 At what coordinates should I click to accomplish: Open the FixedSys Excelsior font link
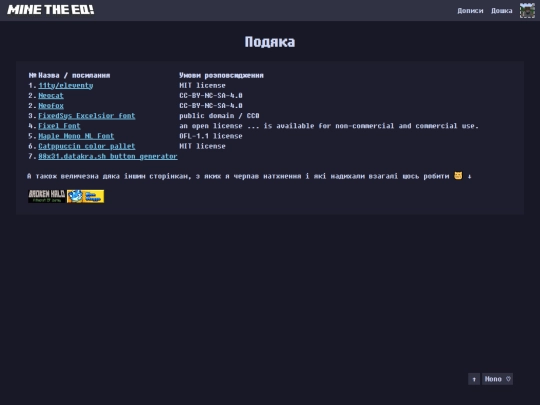tap(87, 116)
